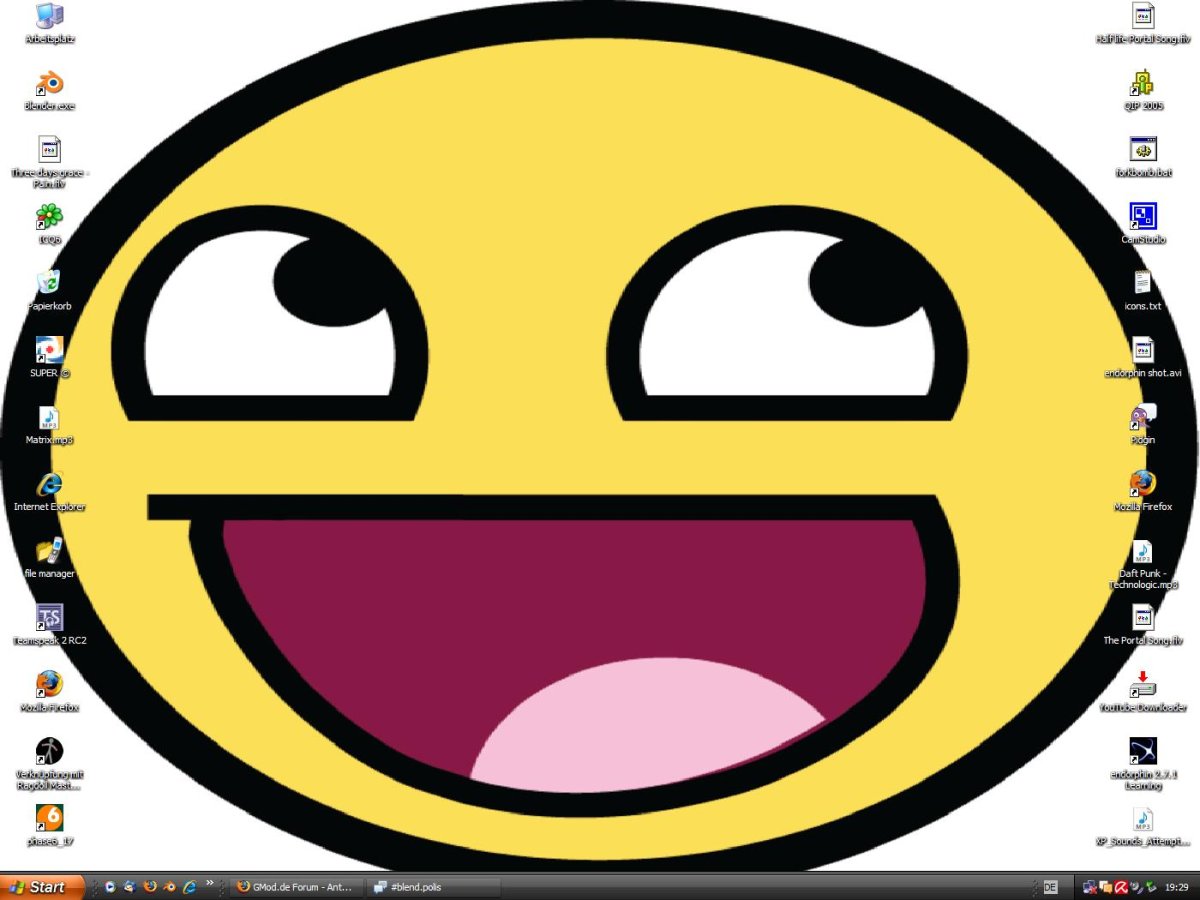Click the forkbomb.bat file icon
The image size is (1200, 900).
pyautogui.click(x=1143, y=150)
